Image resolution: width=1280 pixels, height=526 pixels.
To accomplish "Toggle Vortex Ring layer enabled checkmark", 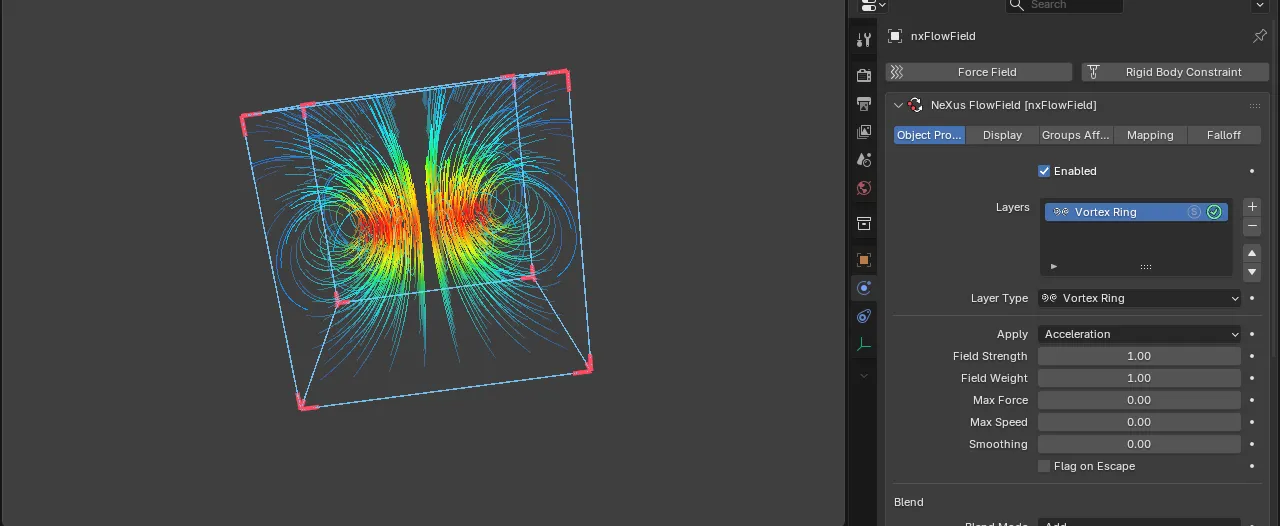I will tap(1214, 212).
